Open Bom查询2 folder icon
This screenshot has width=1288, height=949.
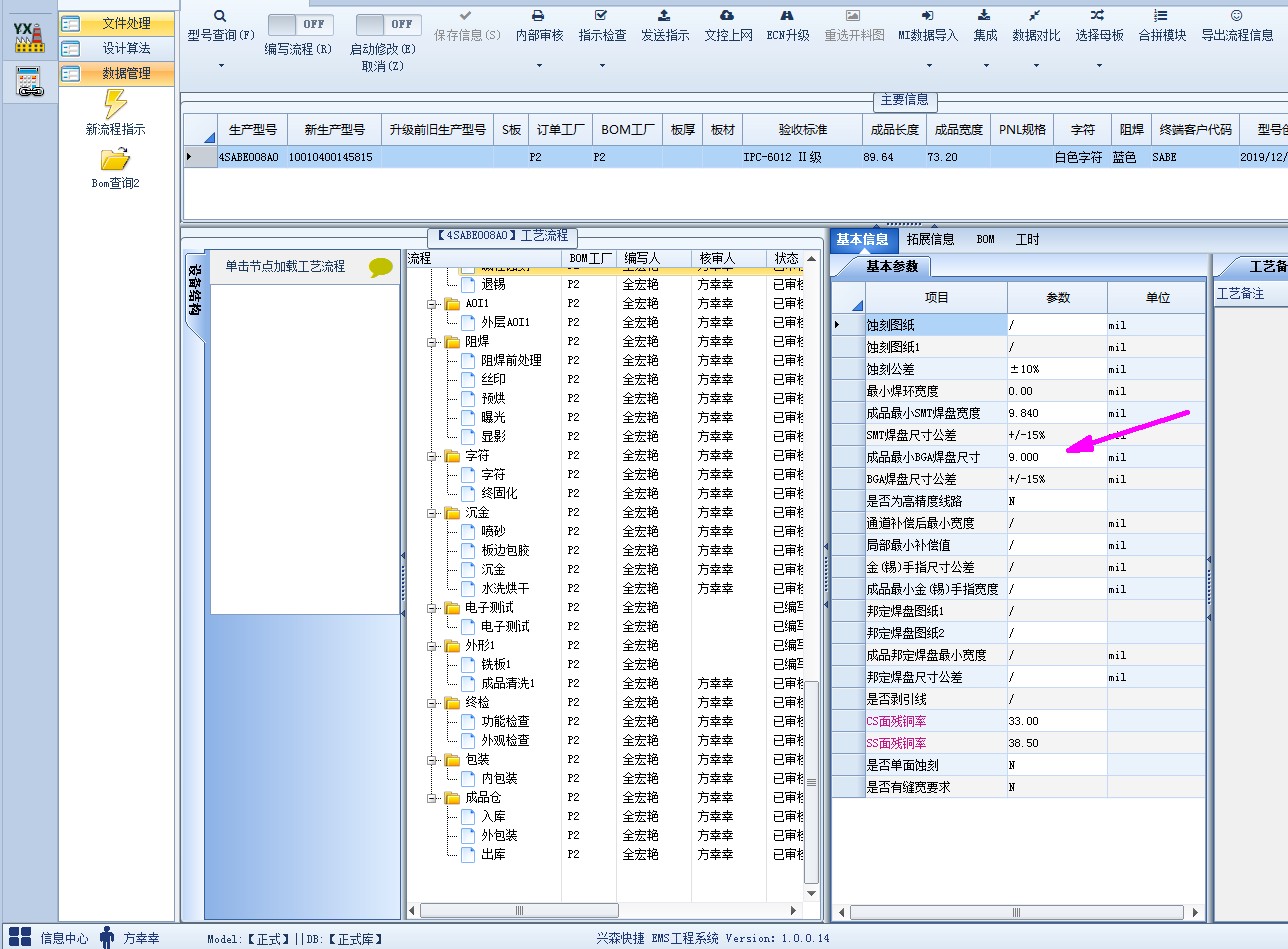tap(115, 159)
